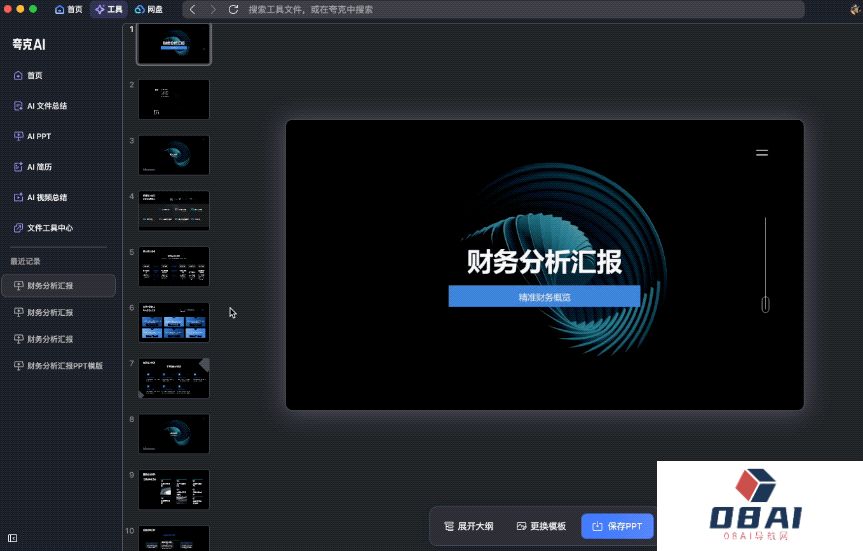Click the forward navigation arrow
The image size is (863, 551).
tap(212, 9)
